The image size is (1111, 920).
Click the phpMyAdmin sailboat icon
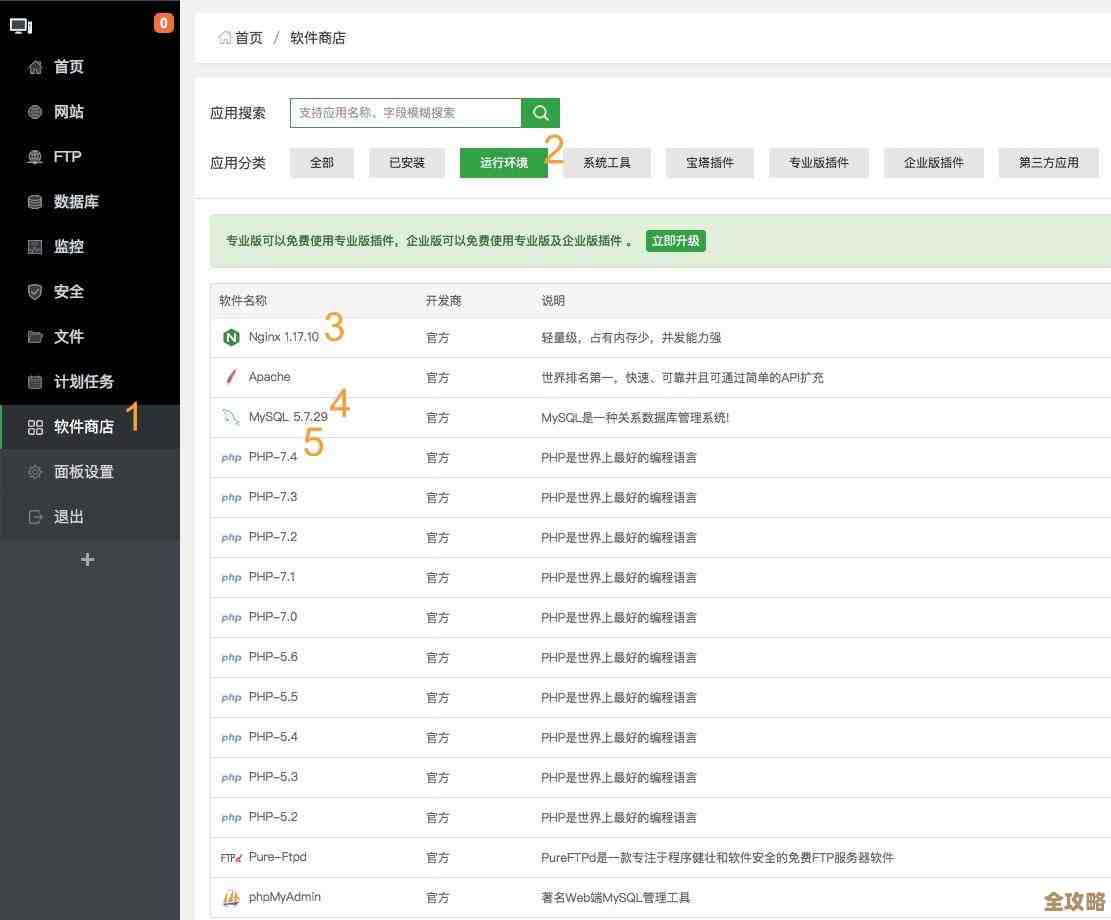(231, 897)
